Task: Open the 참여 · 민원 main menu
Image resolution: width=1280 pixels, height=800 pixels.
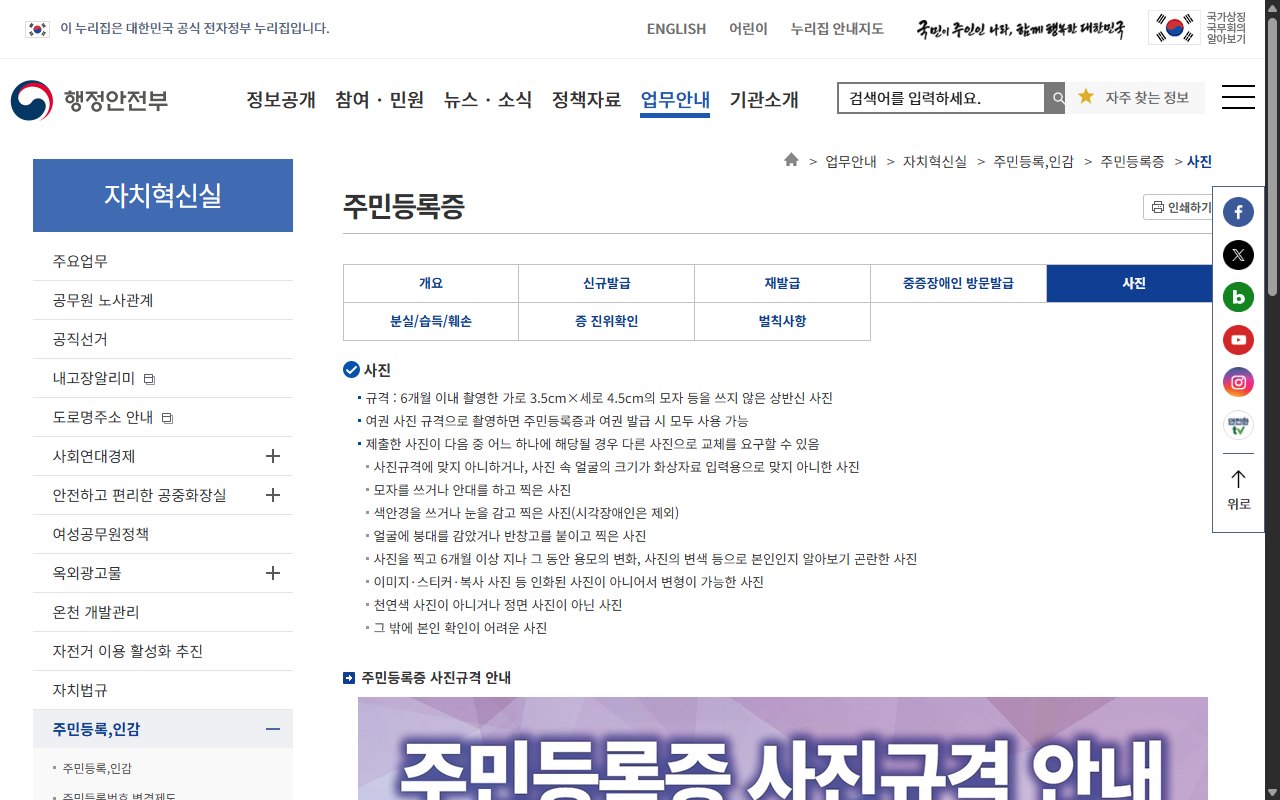Action: (x=380, y=100)
